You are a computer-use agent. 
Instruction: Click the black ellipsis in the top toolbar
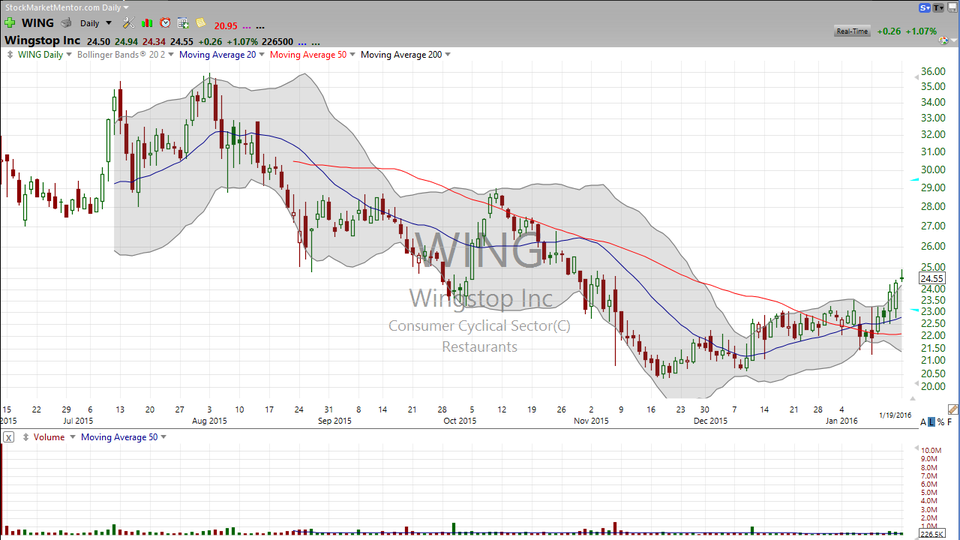coord(260,27)
